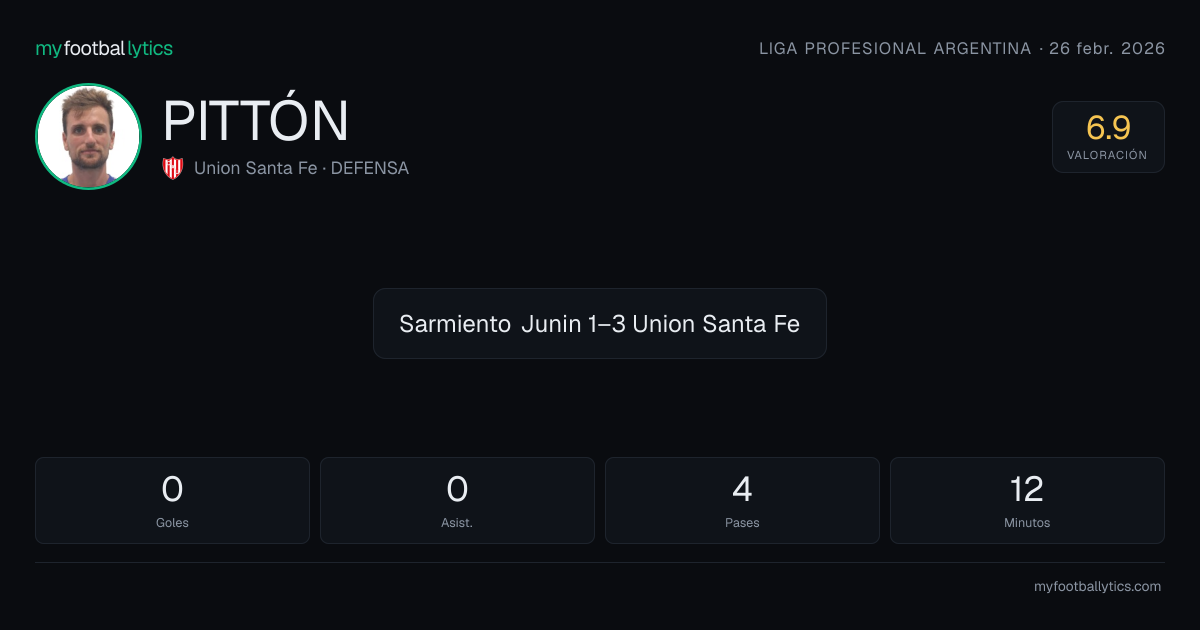Open the myfootballytics.com footer link
1200x630 pixels.
tap(1097, 587)
